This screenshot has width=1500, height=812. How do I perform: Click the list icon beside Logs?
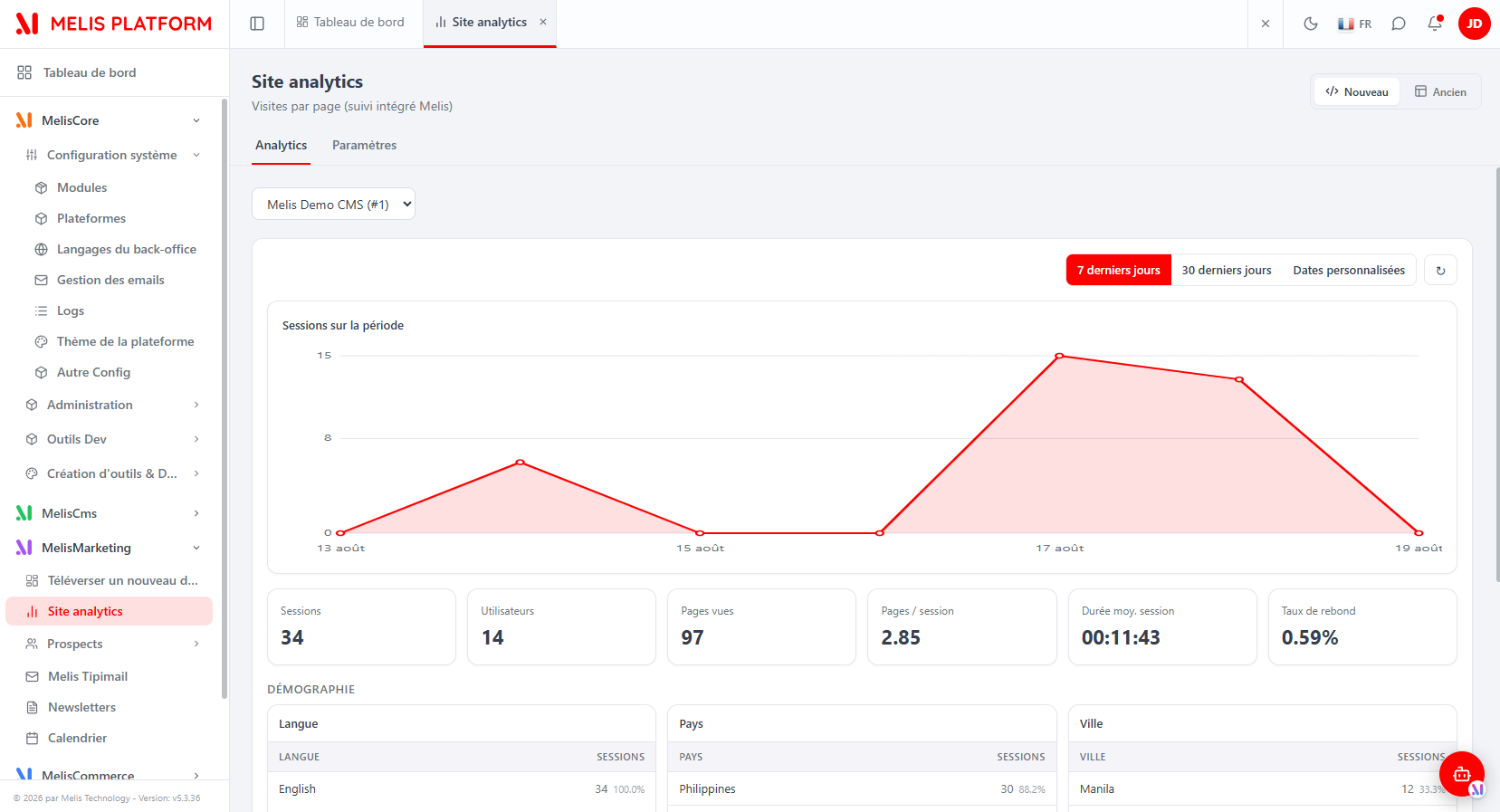[x=41, y=310]
